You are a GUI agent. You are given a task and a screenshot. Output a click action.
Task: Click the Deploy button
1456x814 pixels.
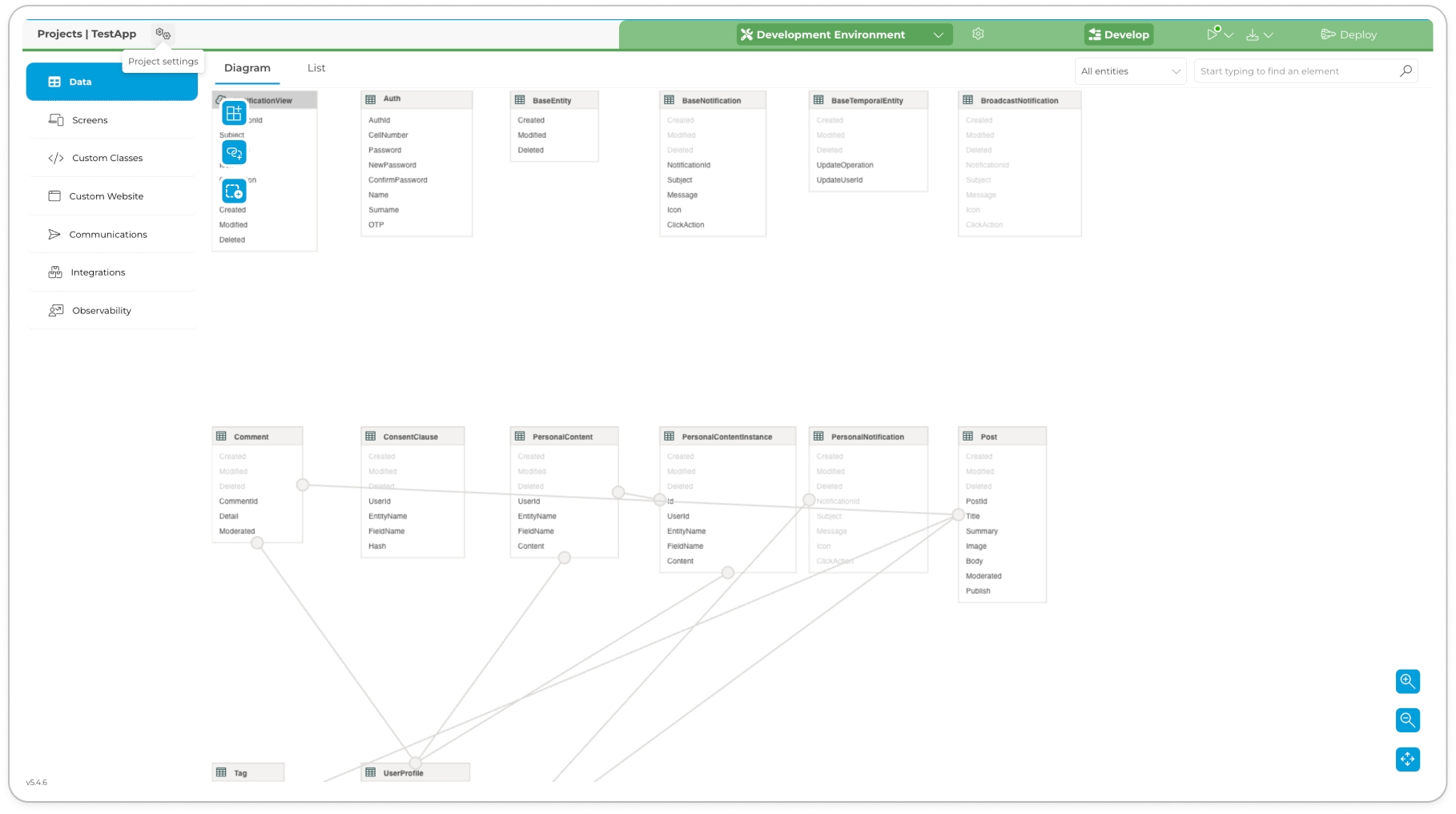(x=1349, y=34)
